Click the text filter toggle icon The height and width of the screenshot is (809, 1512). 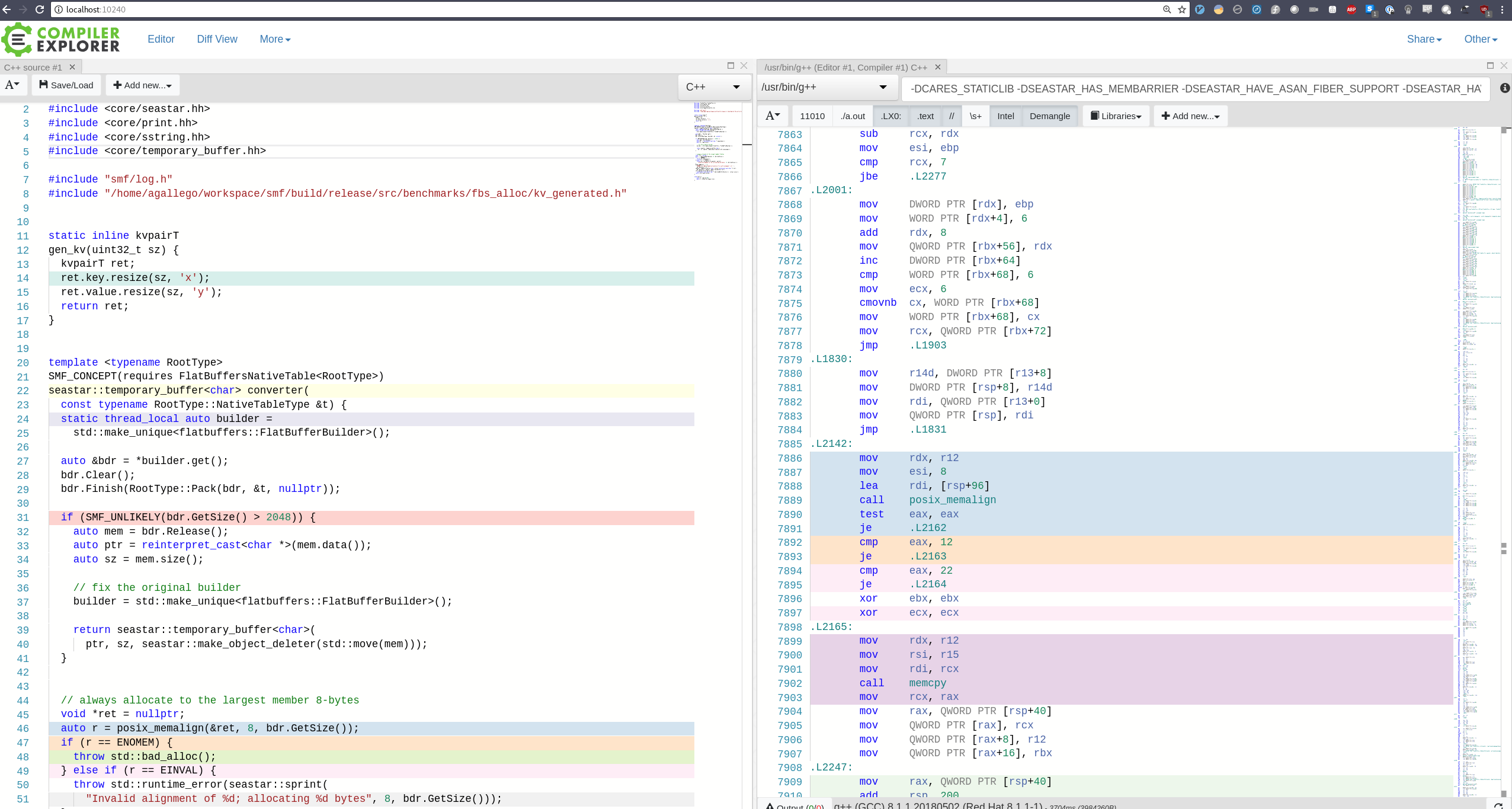(x=925, y=116)
